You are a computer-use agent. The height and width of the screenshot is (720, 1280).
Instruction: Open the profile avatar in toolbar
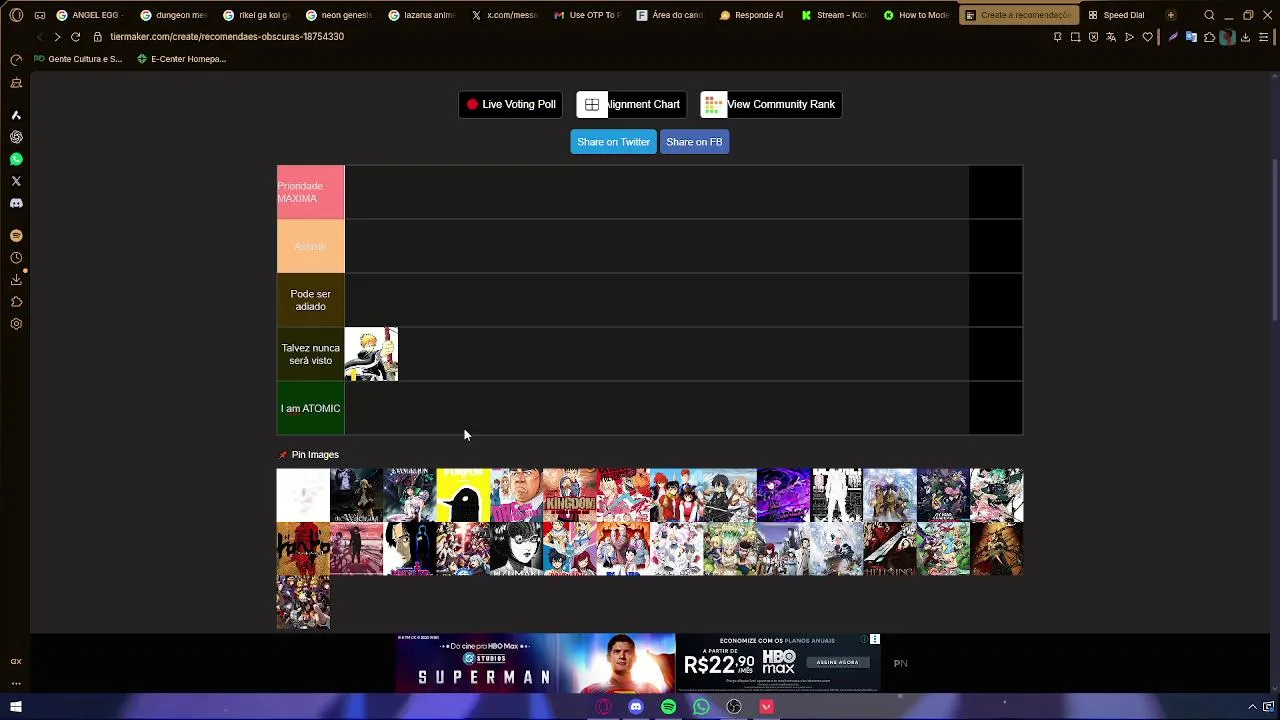pos(1227,37)
